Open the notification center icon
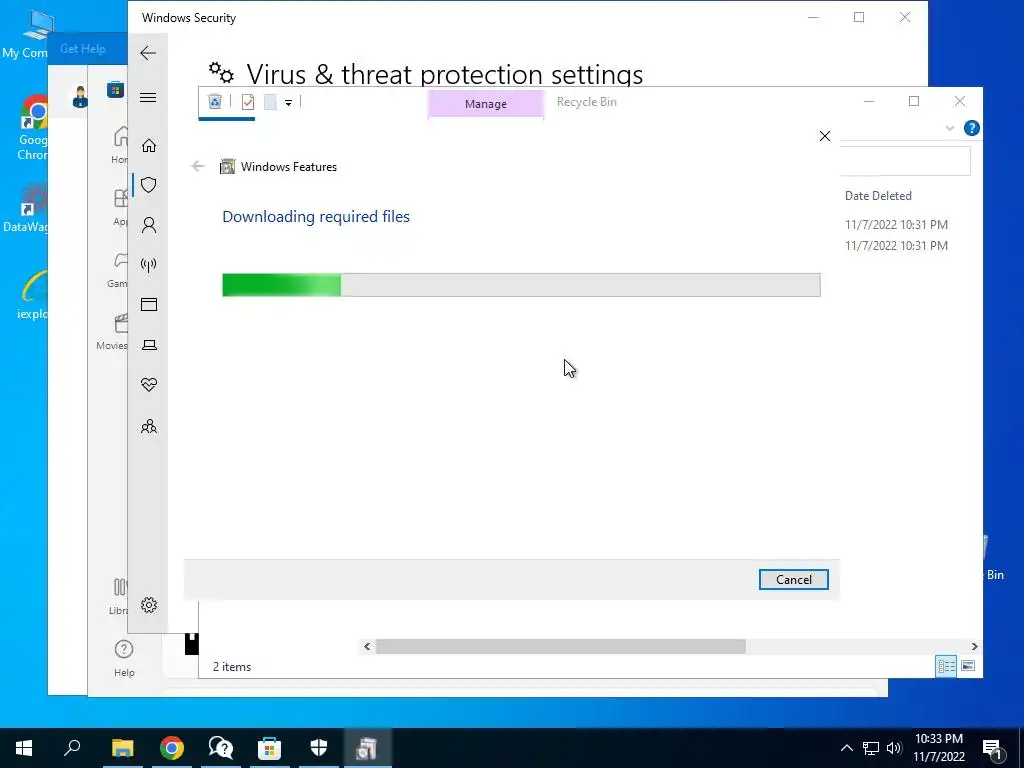 [993, 749]
